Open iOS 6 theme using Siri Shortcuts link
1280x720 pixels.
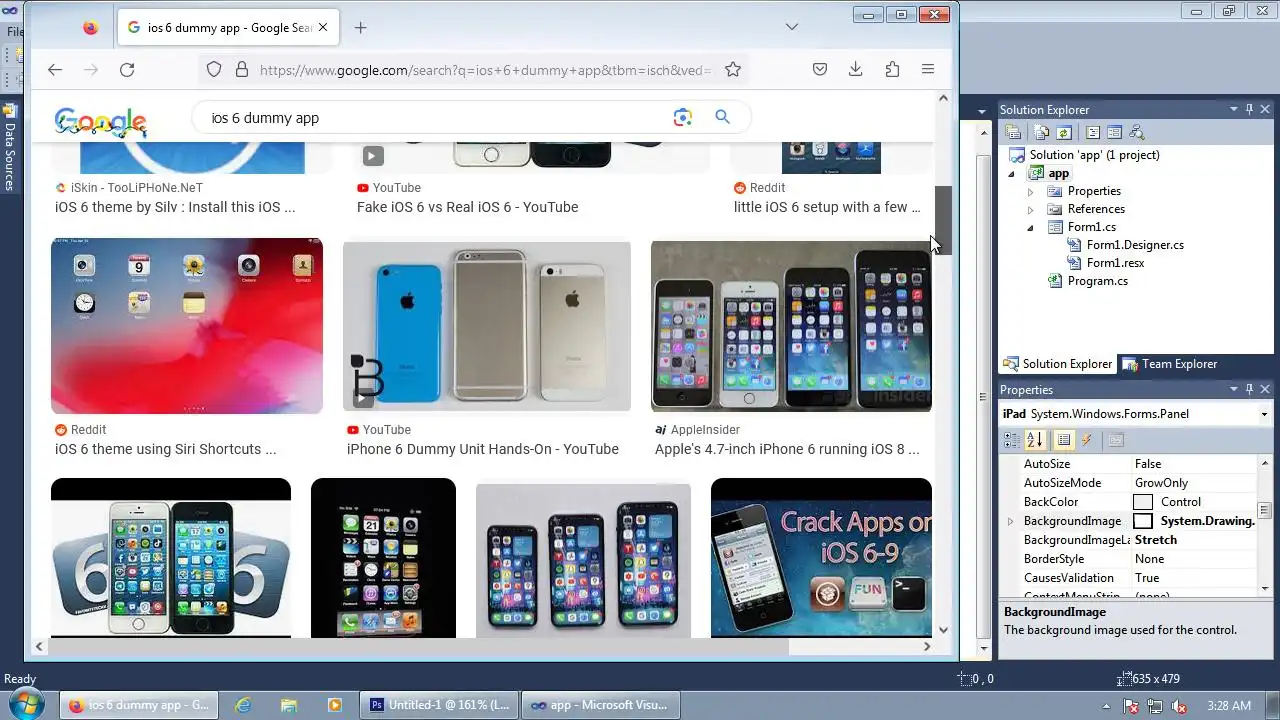coord(166,449)
